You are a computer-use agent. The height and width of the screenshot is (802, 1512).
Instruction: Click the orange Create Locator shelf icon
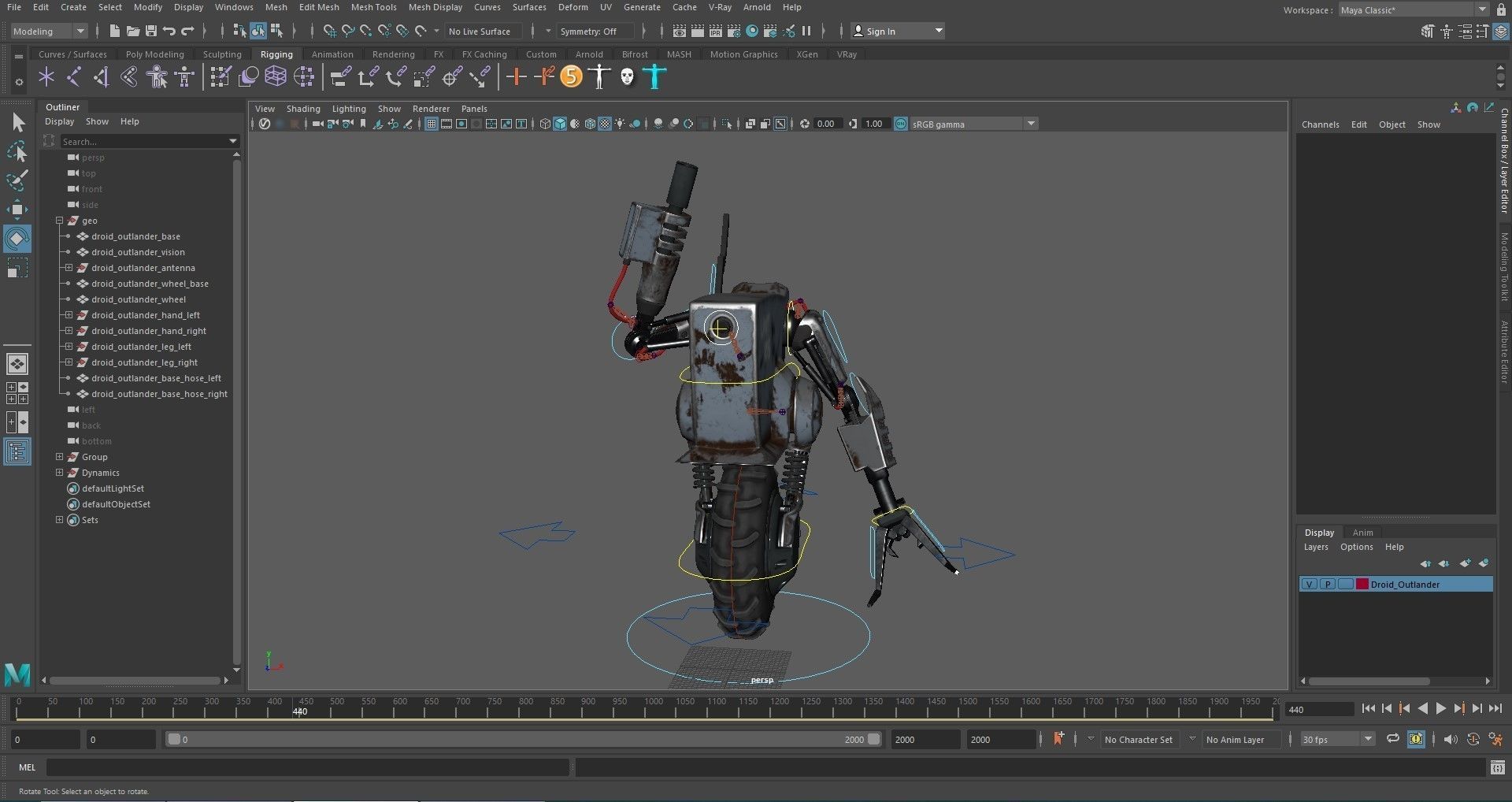tap(516, 76)
